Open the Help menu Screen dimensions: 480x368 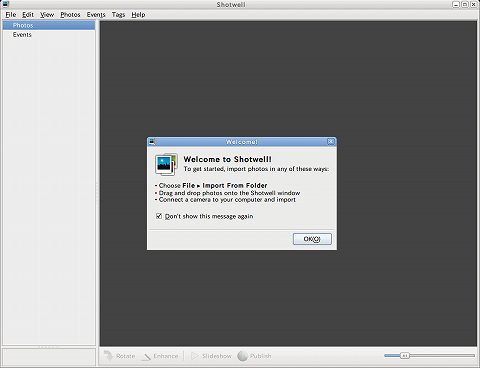[x=138, y=15]
